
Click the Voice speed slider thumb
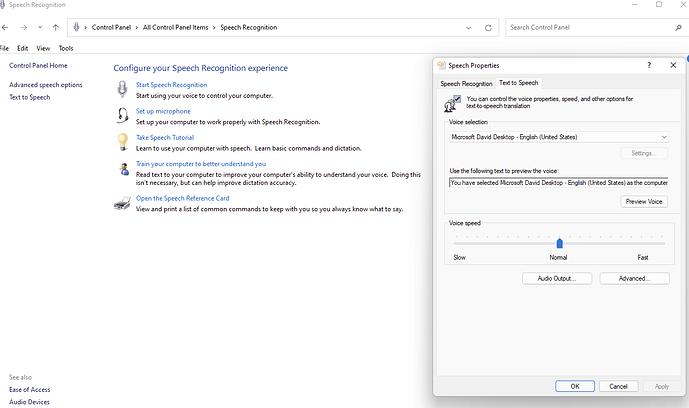[559, 243]
